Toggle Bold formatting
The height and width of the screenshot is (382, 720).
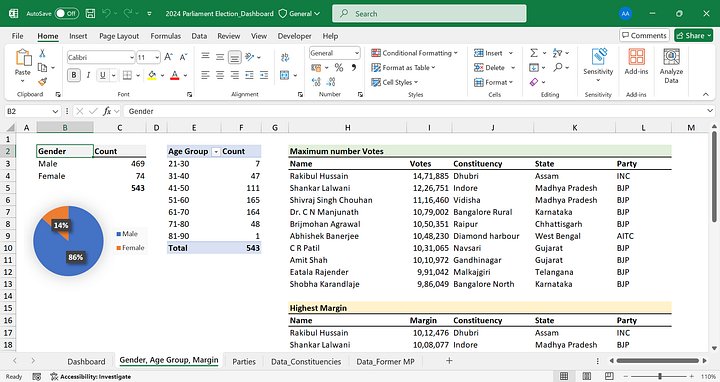tap(74, 75)
